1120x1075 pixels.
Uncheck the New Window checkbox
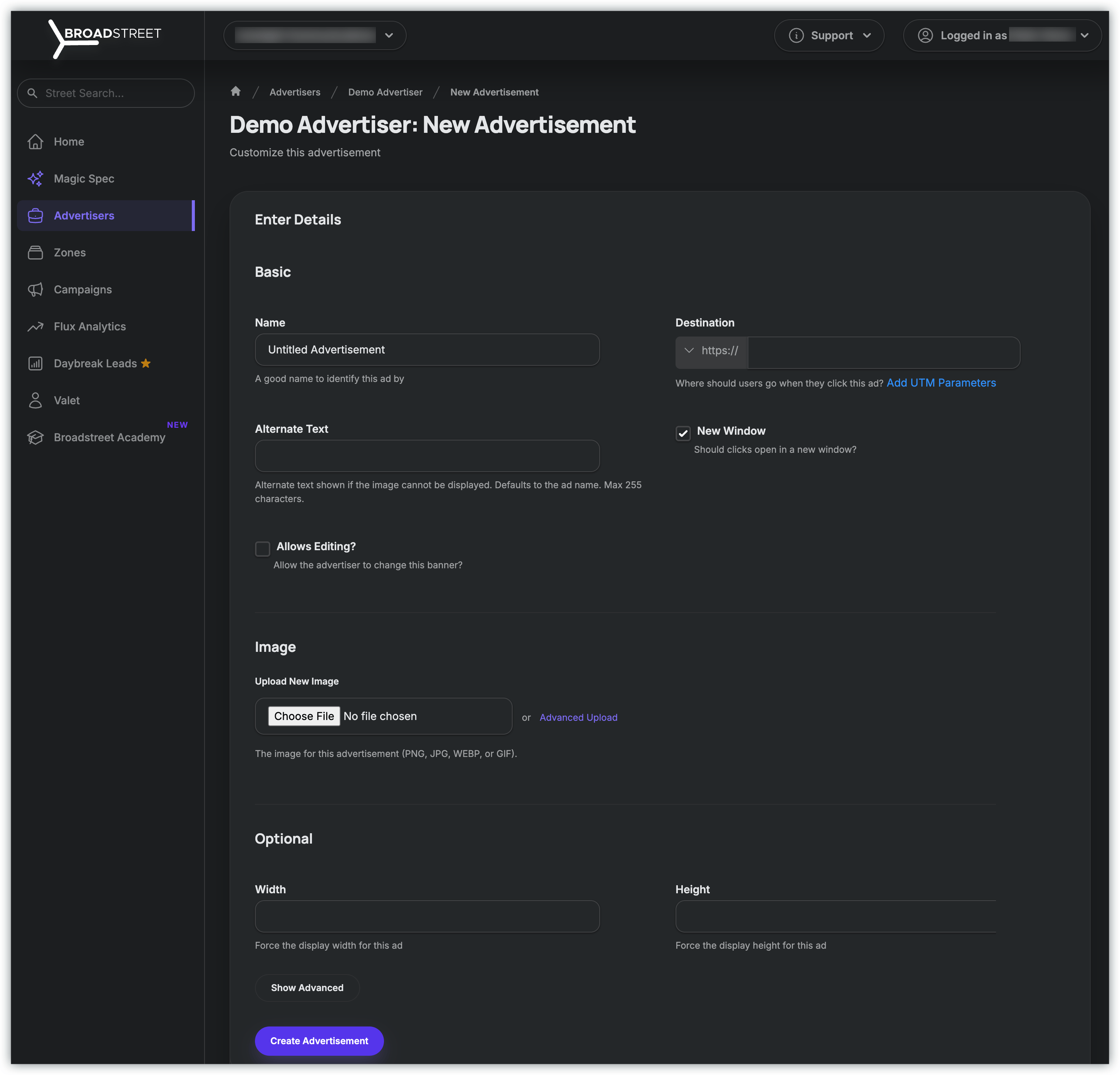click(683, 433)
